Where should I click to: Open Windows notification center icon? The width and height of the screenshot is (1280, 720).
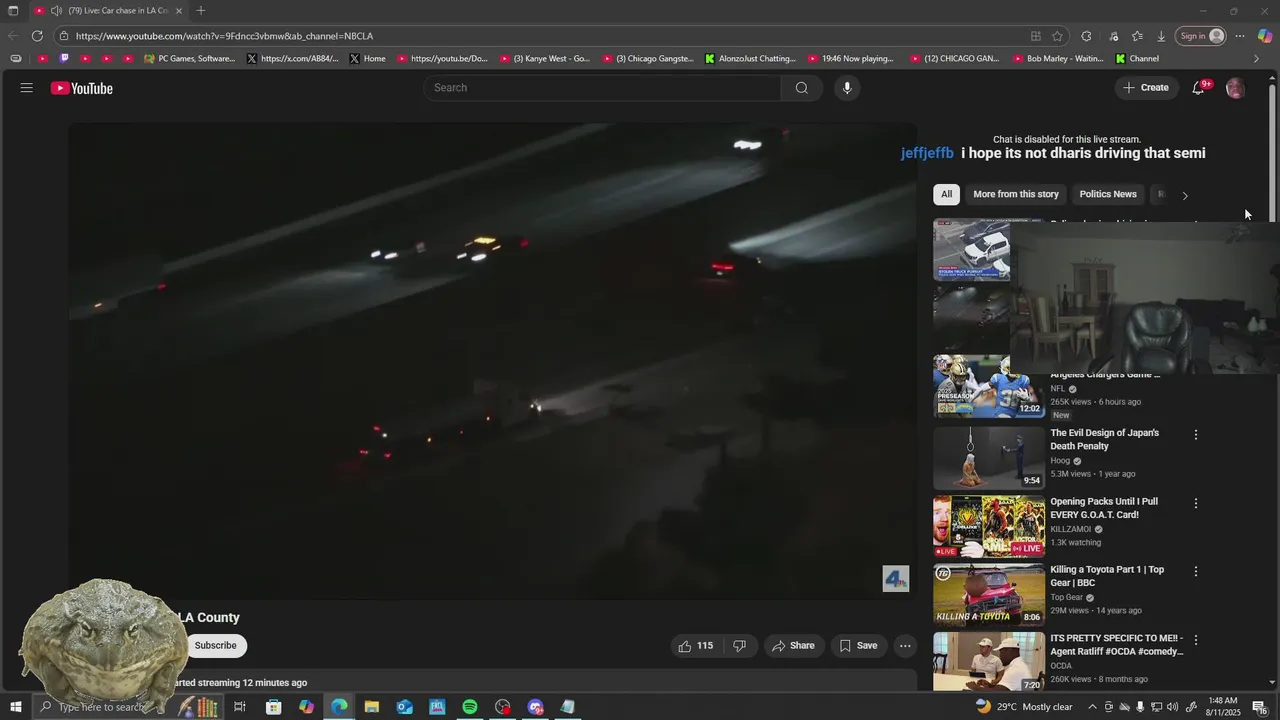tap(1259, 707)
